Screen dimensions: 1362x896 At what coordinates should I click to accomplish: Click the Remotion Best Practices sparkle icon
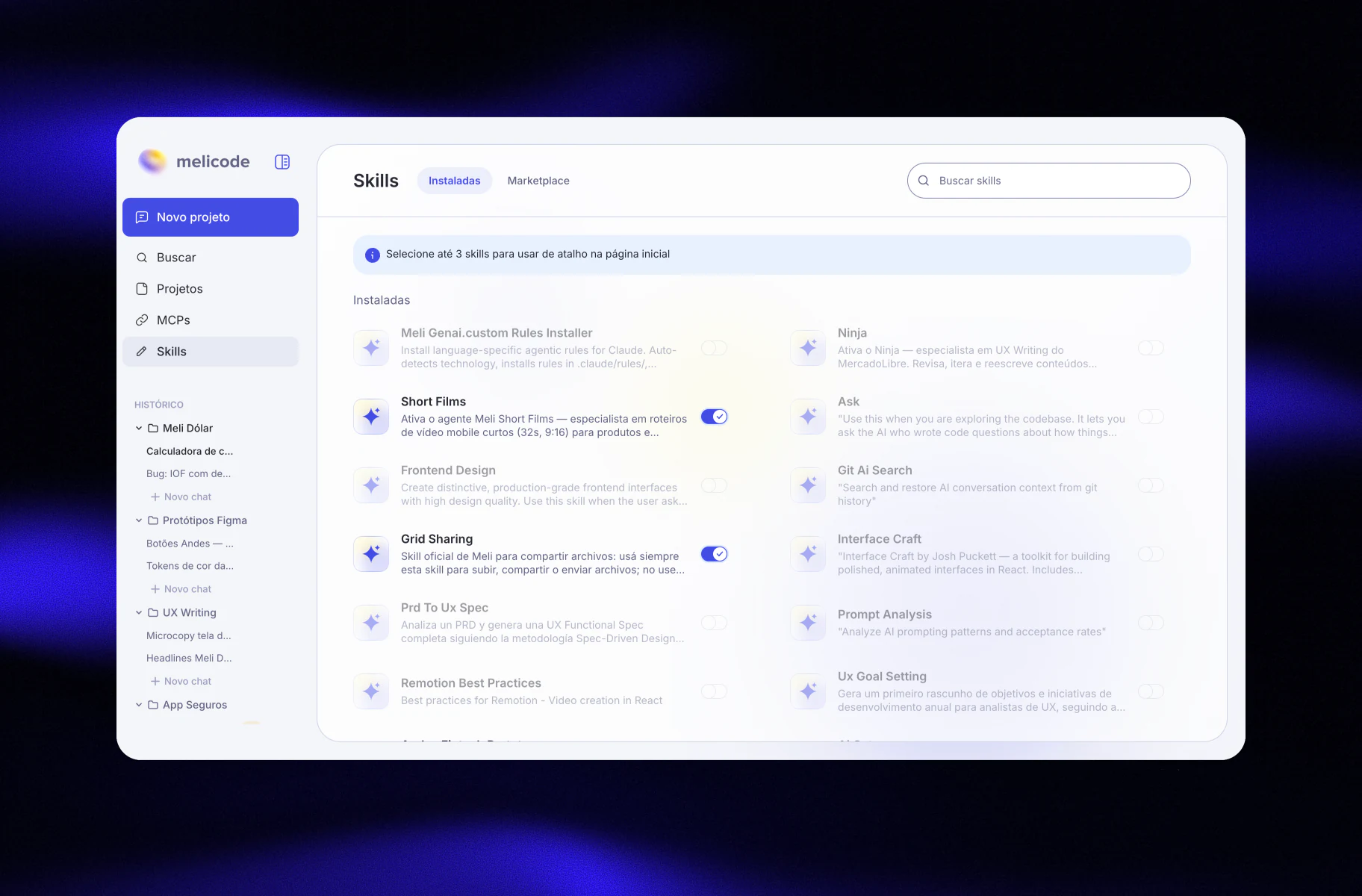coord(371,691)
